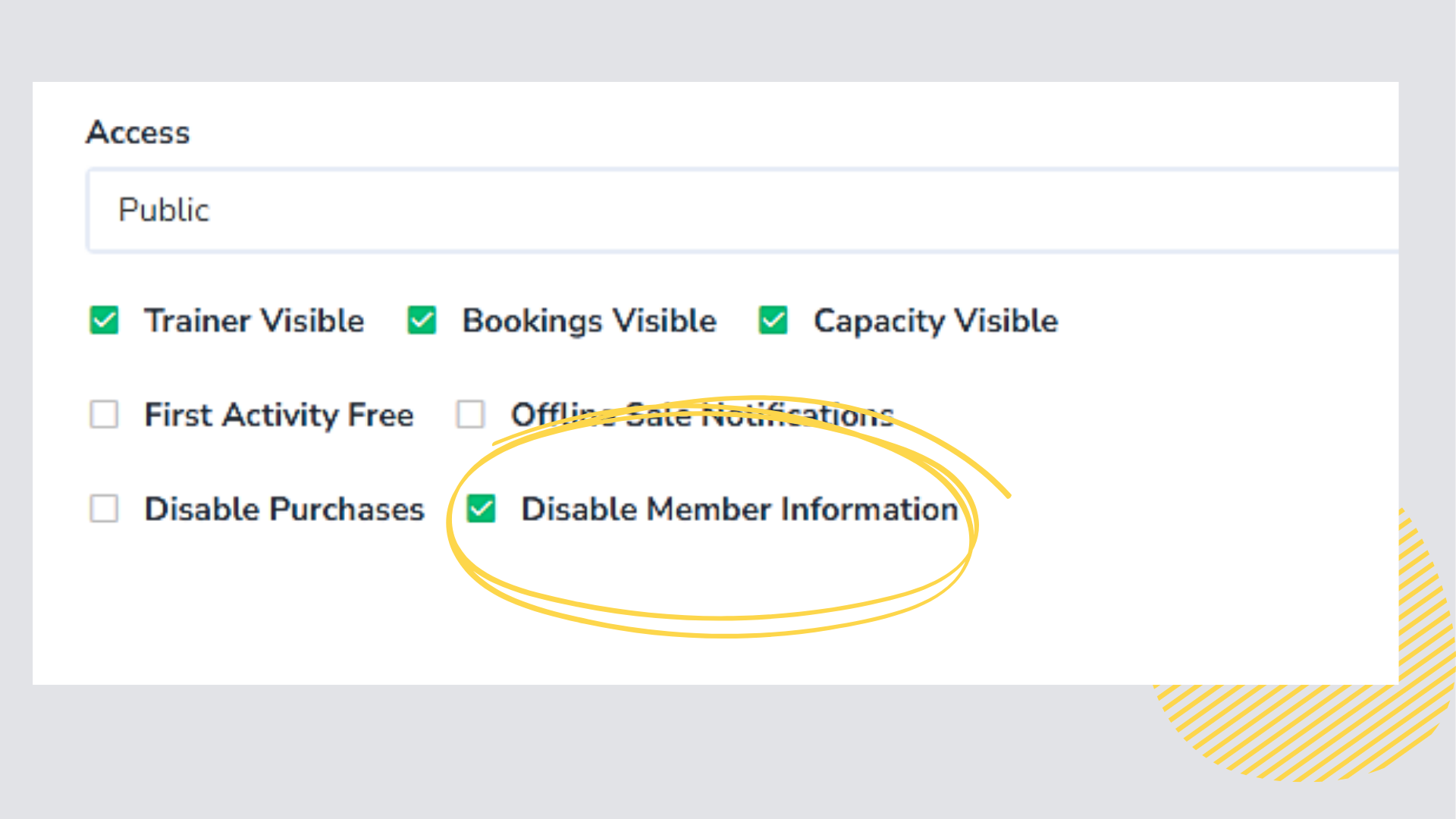Viewport: 1456px width, 819px height.
Task: Uncheck the Disable Member Information checkbox
Action: tap(482, 509)
